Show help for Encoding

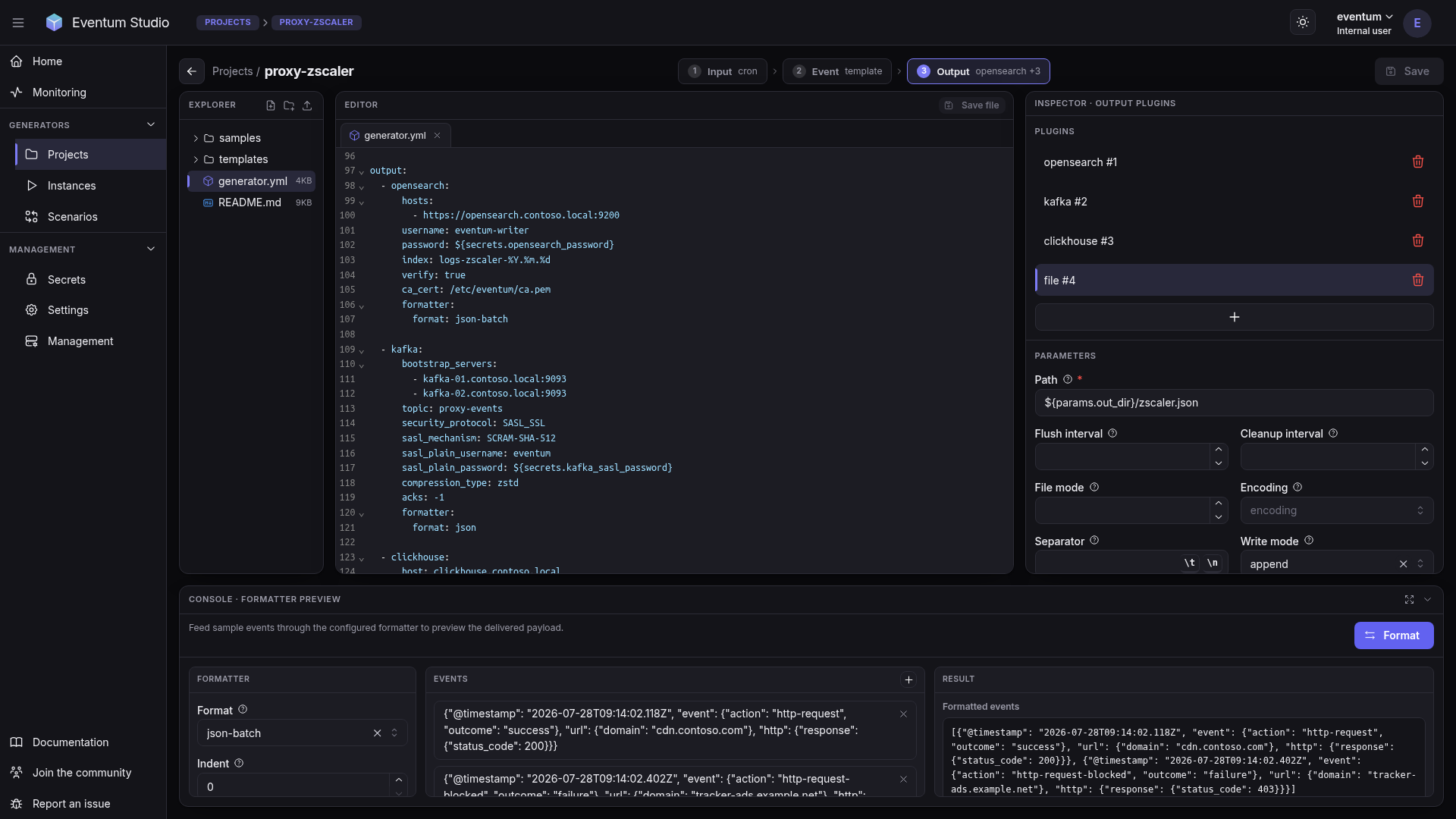(1298, 488)
